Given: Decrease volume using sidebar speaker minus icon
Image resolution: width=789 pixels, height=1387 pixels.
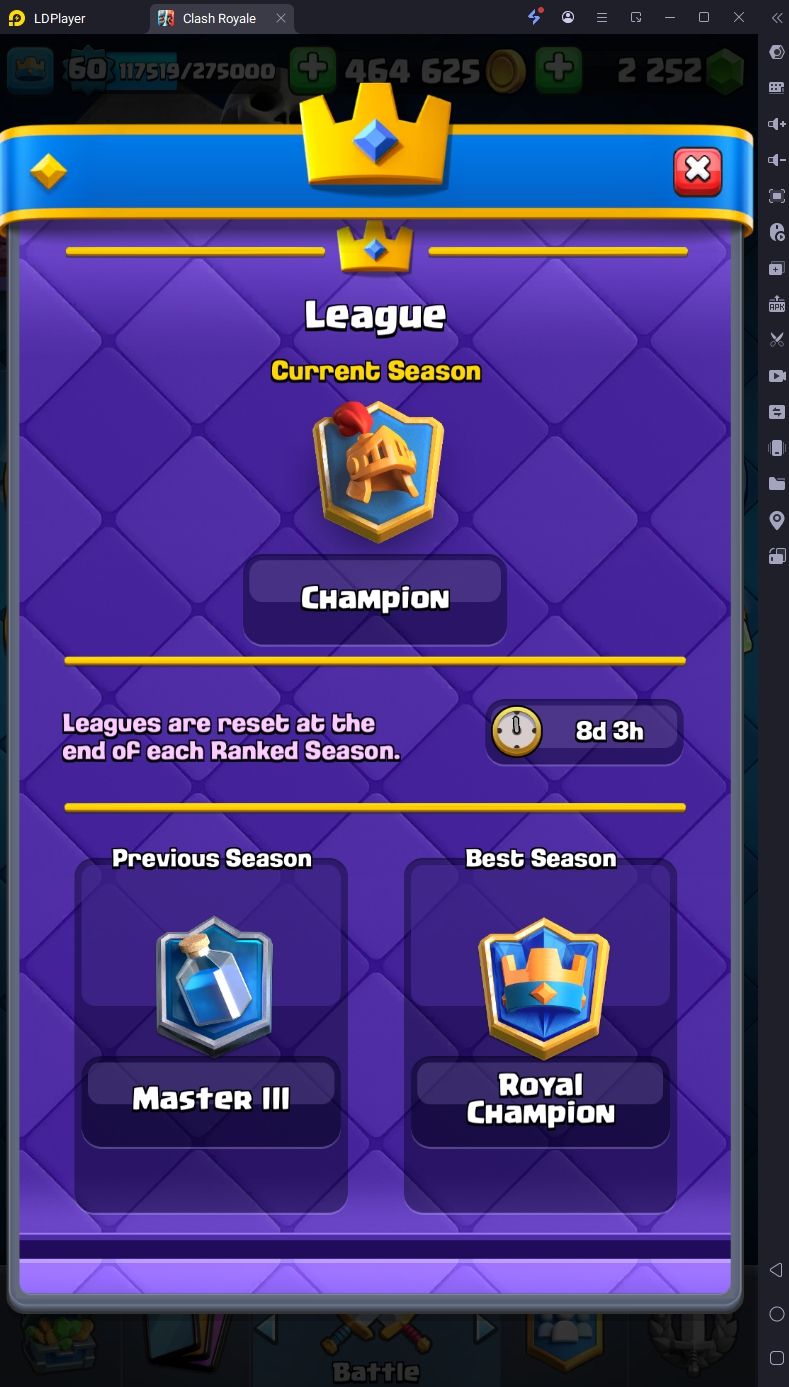Looking at the screenshot, I should (776, 160).
